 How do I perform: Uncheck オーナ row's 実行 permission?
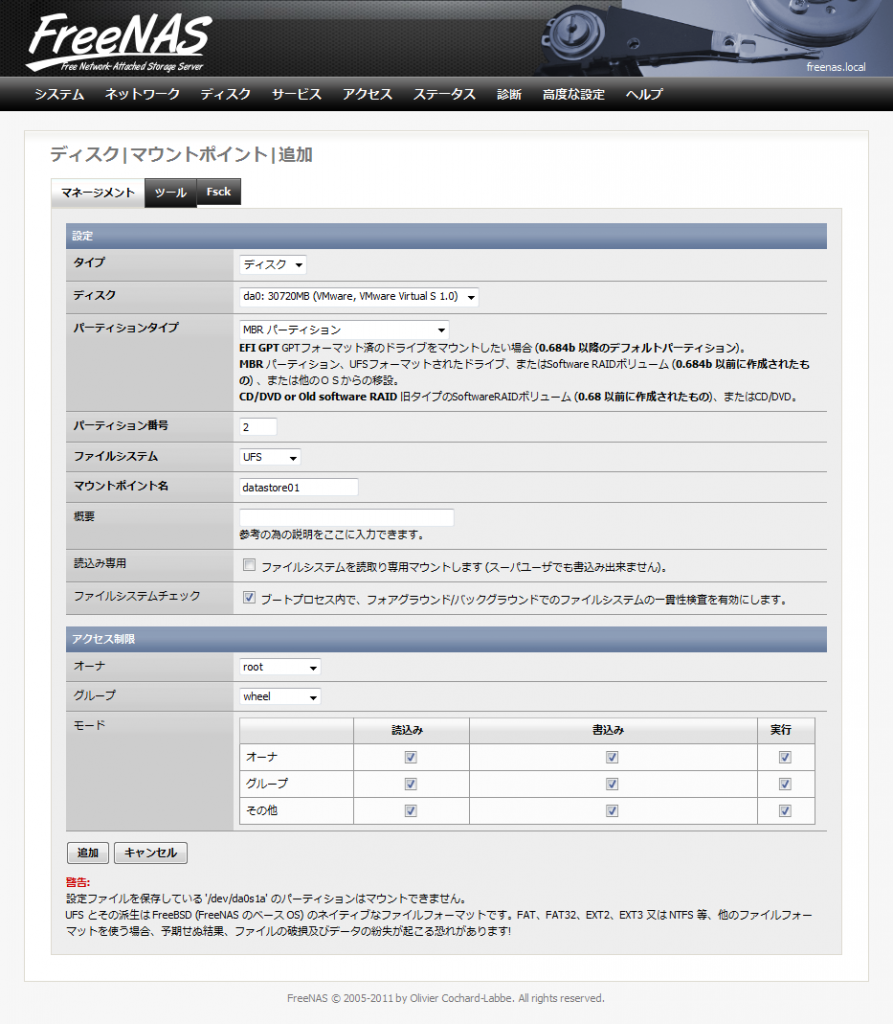(785, 757)
